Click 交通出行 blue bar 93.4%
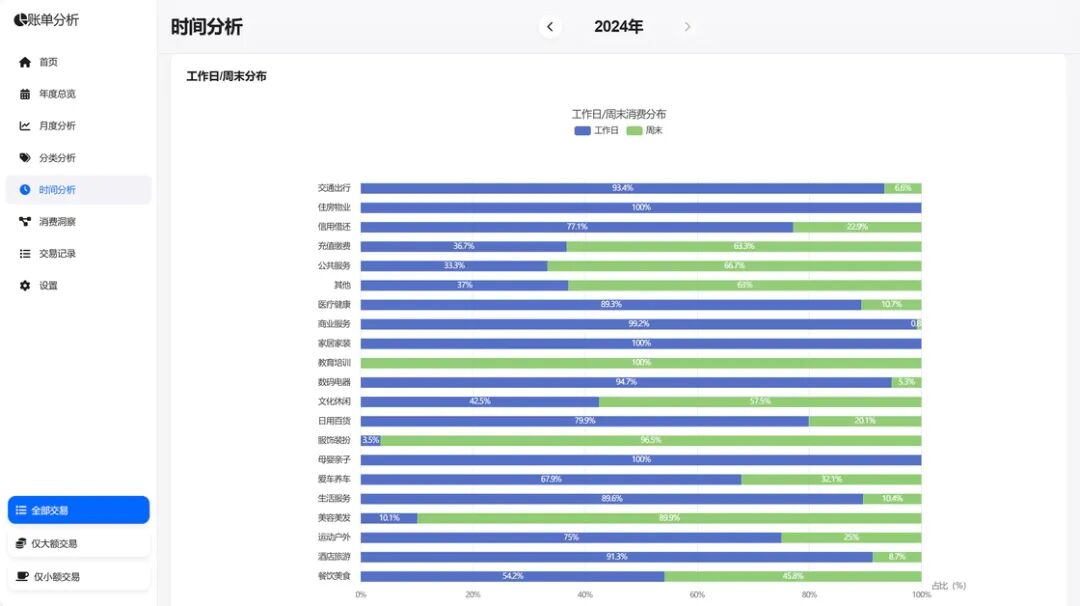Screen dimensions: 1080x606 [x=622, y=188]
